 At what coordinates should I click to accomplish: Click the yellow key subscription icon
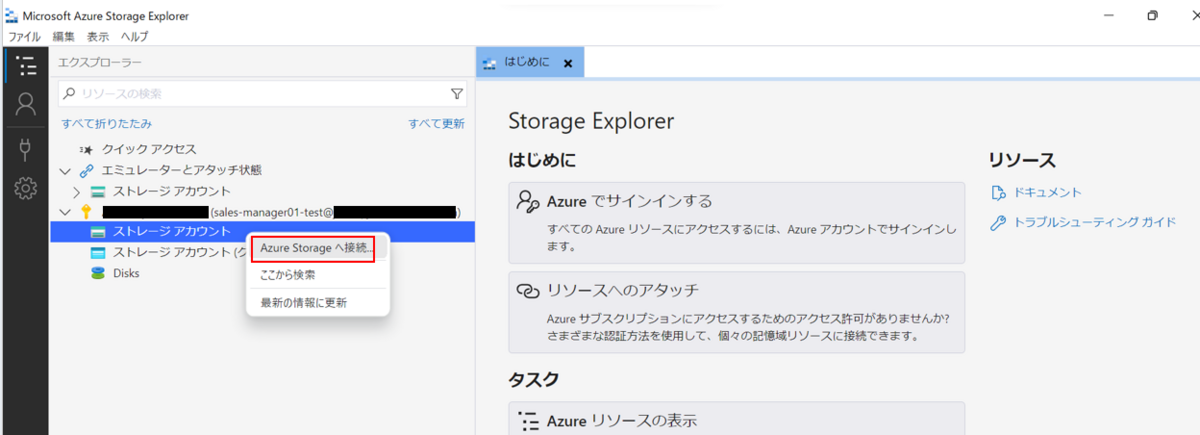[x=86, y=212]
